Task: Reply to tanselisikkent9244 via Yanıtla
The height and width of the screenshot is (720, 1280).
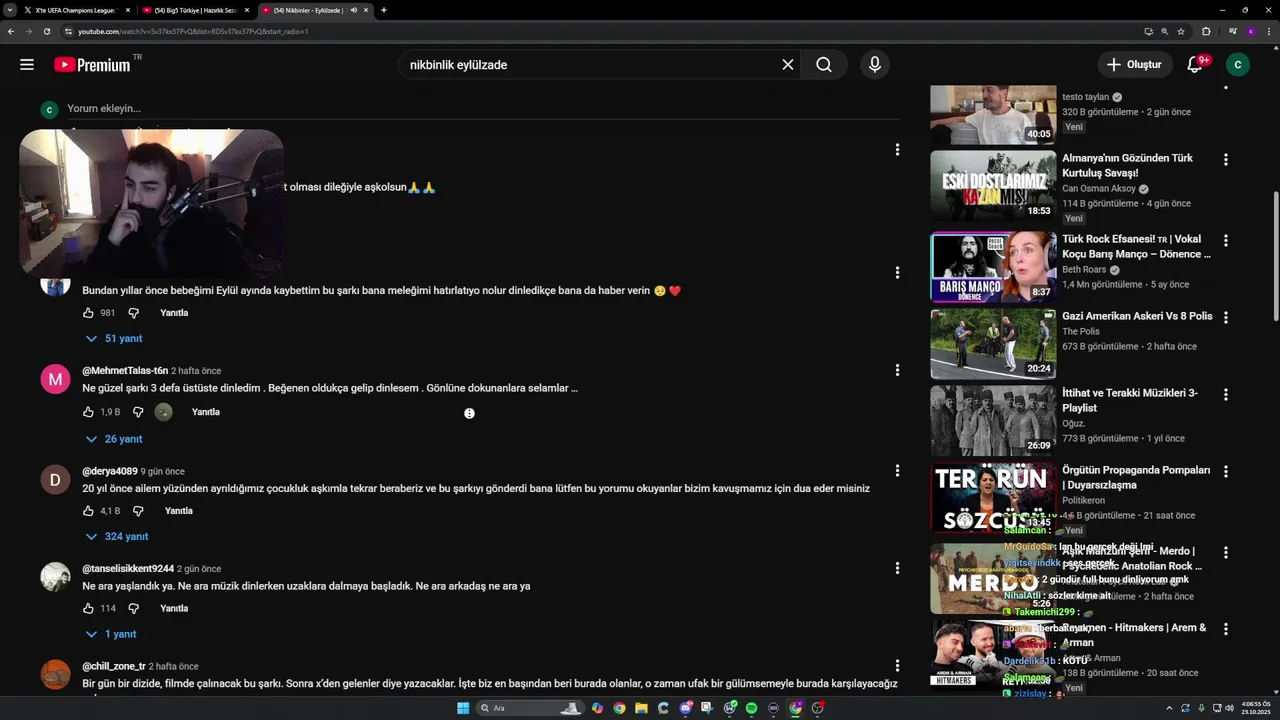Action: point(174,608)
